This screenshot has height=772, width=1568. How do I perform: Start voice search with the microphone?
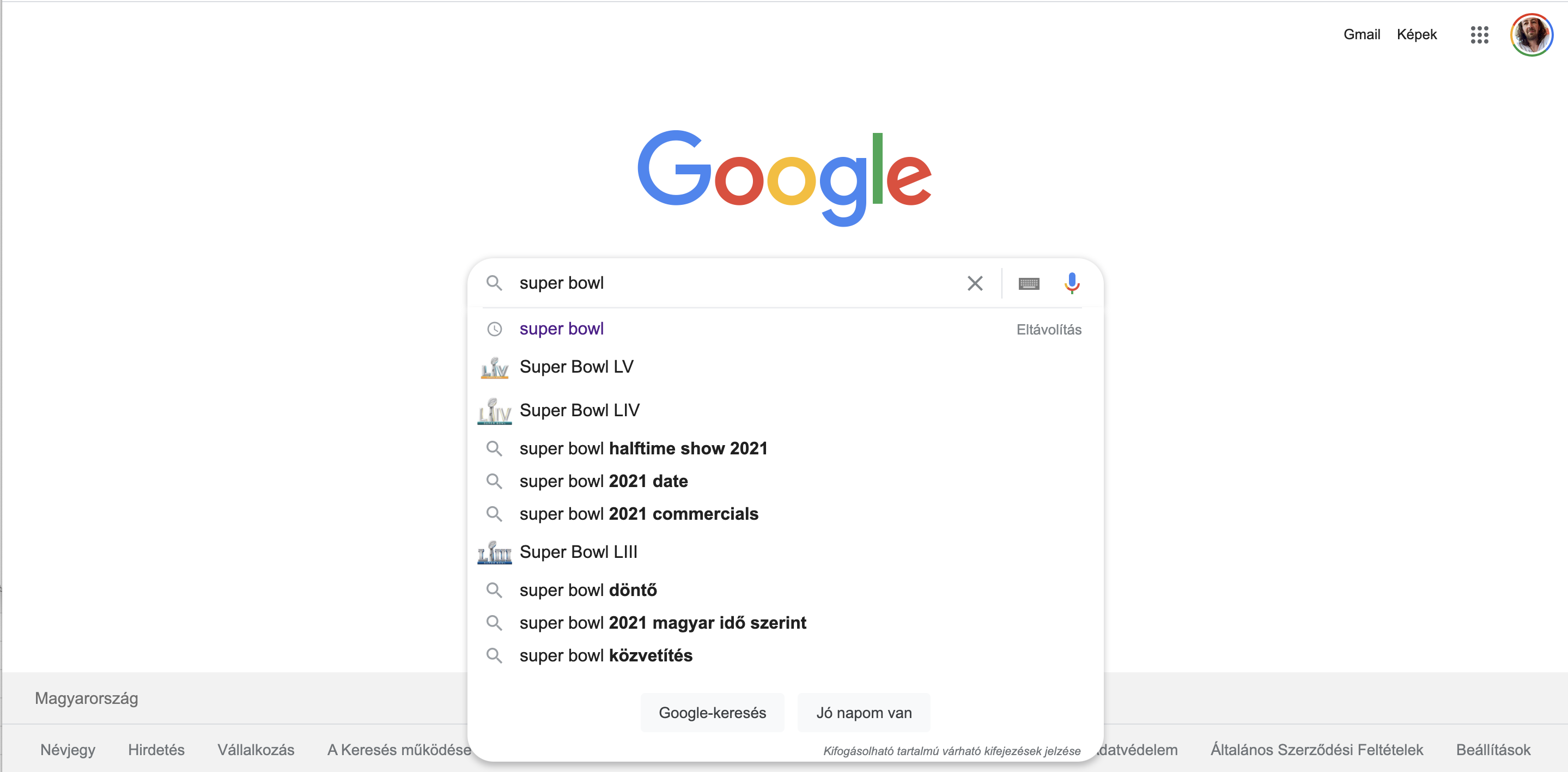point(1072,283)
